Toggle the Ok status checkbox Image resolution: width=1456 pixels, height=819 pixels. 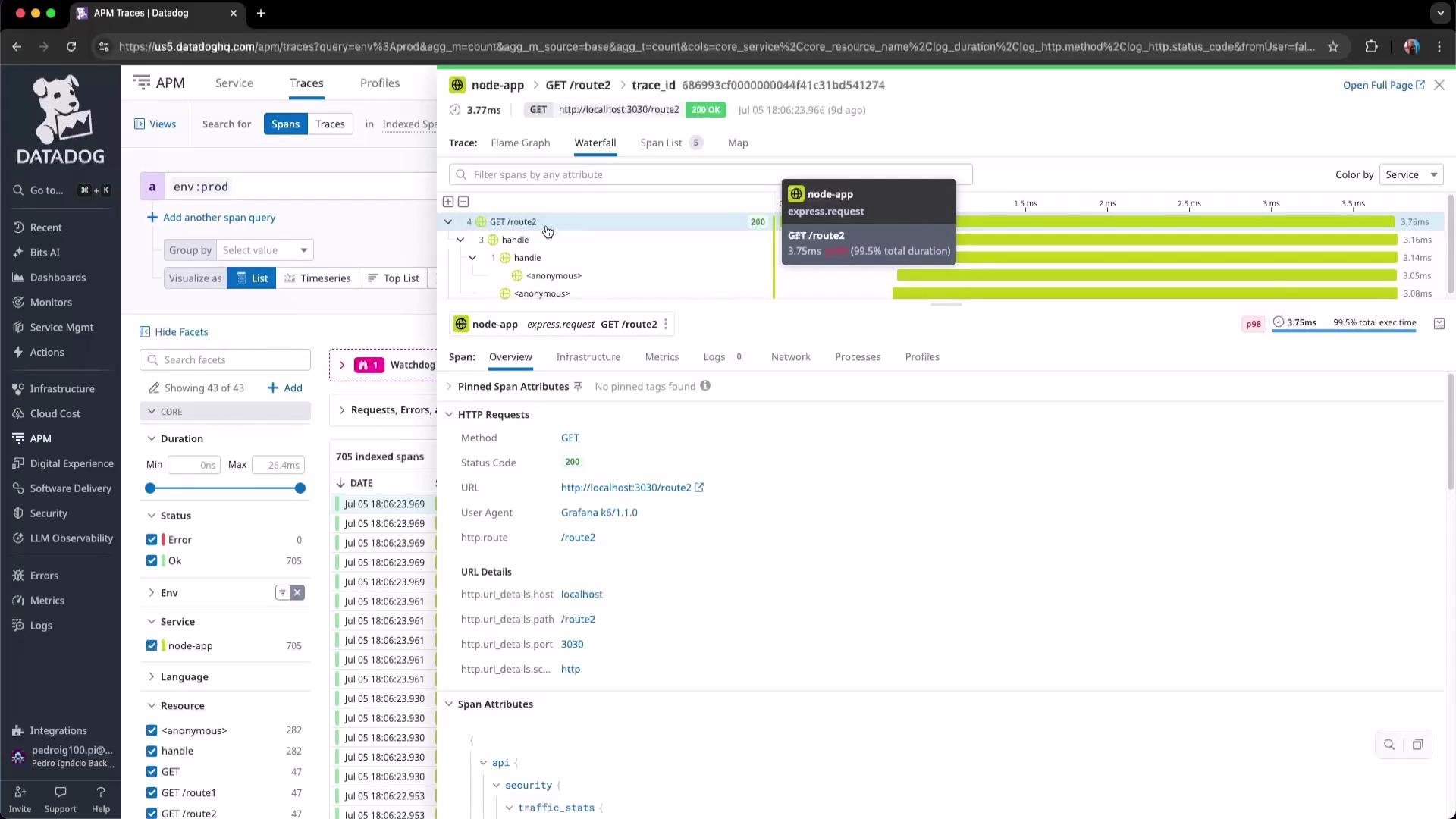point(152,561)
